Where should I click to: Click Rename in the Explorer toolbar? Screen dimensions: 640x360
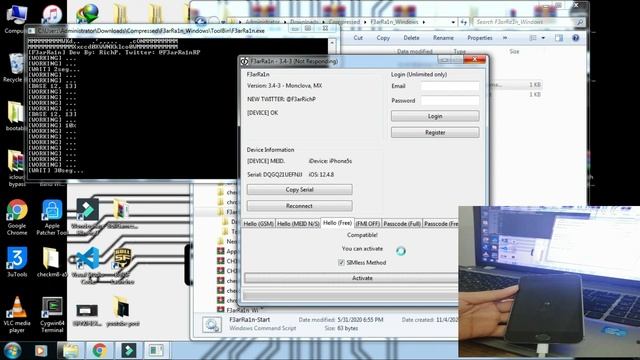click(x=443, y=38)
